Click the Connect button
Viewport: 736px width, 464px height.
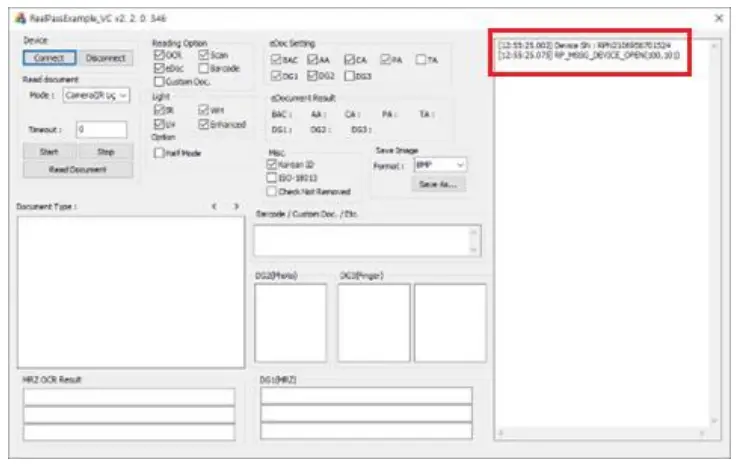[x=49, y=58]
